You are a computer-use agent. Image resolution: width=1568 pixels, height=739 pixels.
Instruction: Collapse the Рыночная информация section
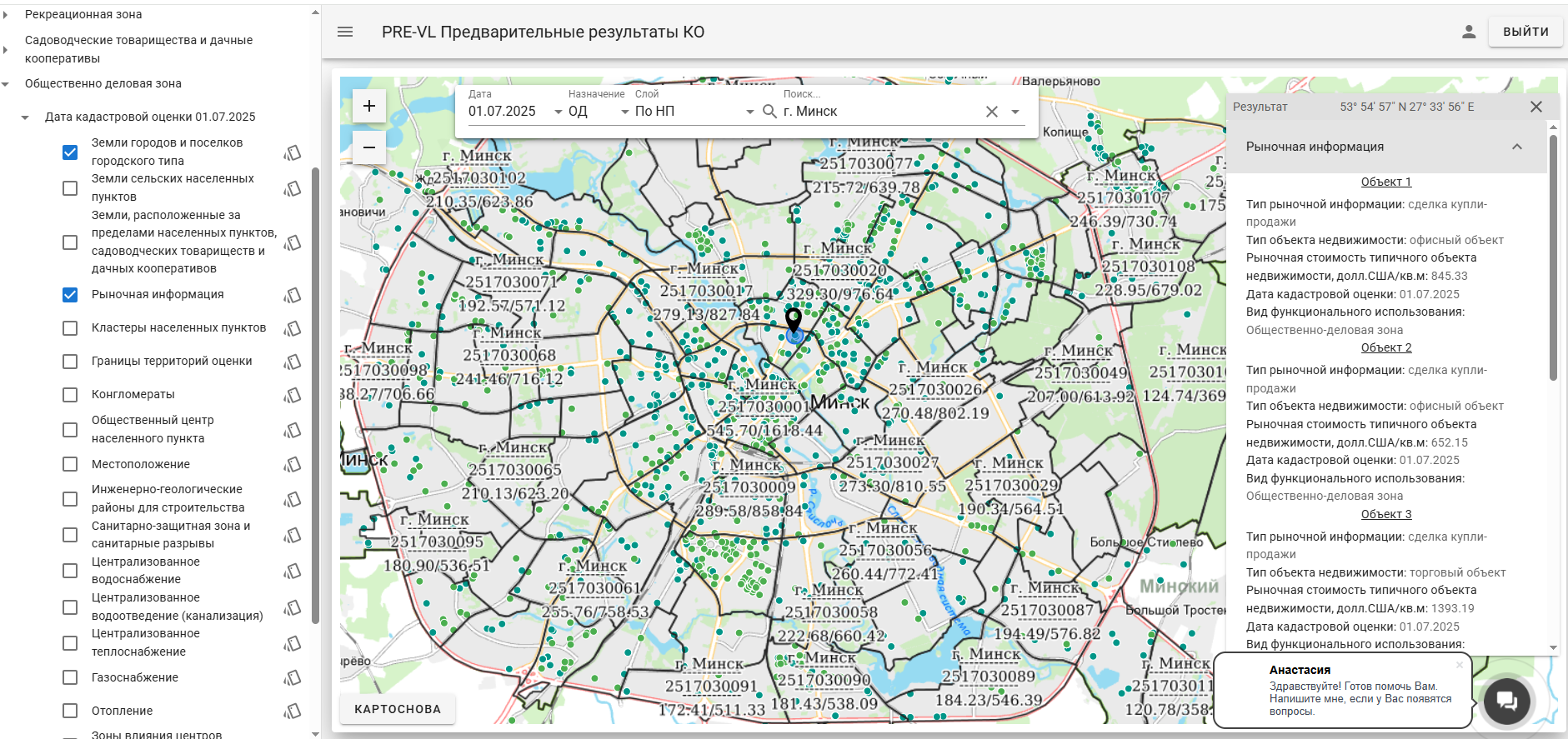click(1516, 147)
